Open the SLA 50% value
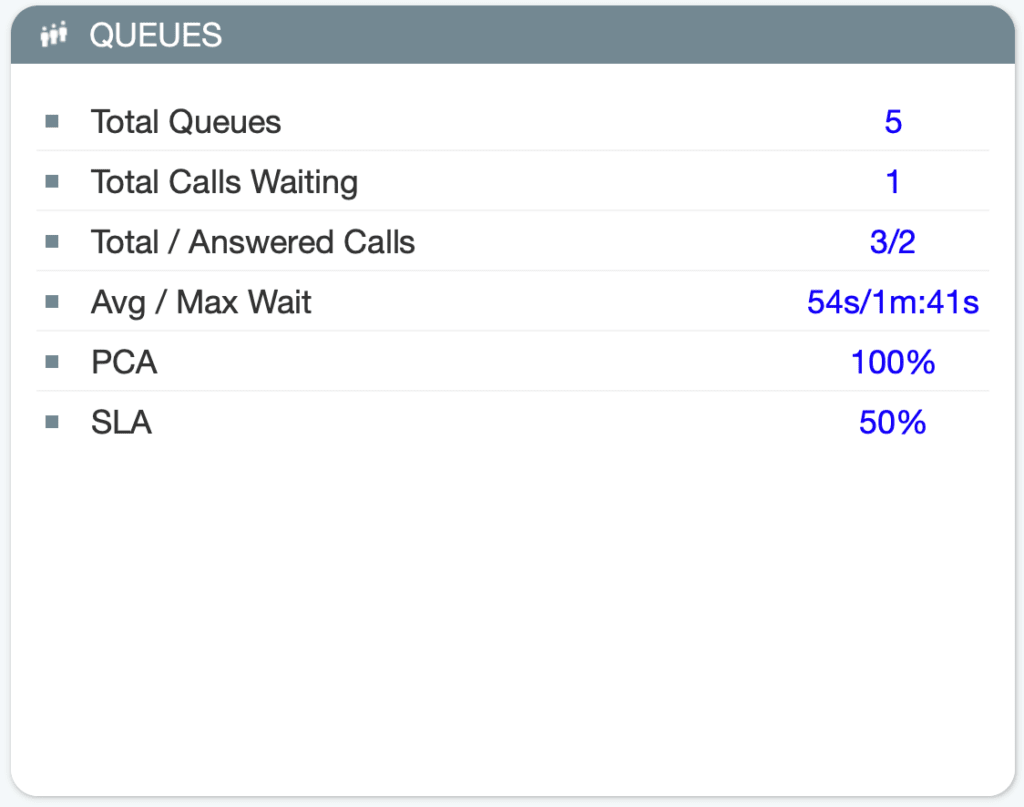 [893, 422]
